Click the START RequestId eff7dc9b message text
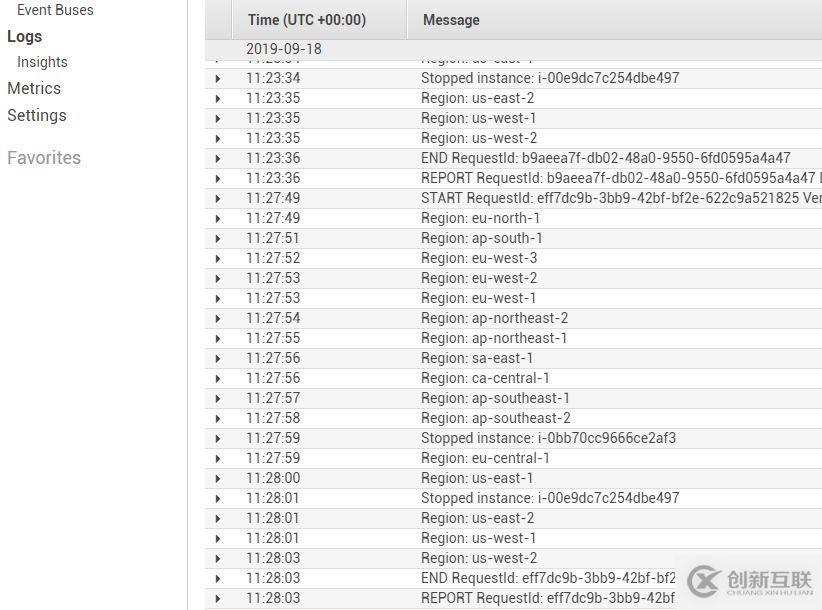 pos(621,198)
